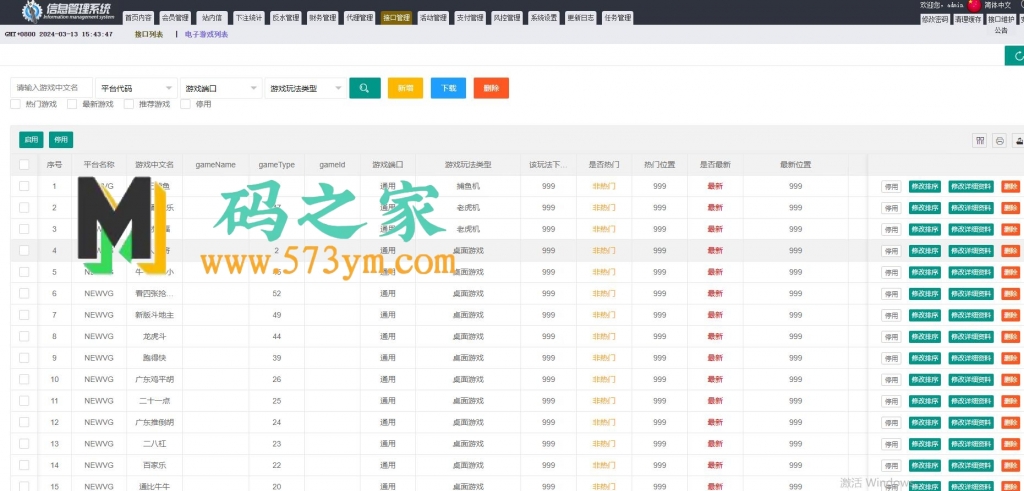This screenshot has width=1024, height=491.
Task: Click the 是否热门 column header
Action: 603,165
